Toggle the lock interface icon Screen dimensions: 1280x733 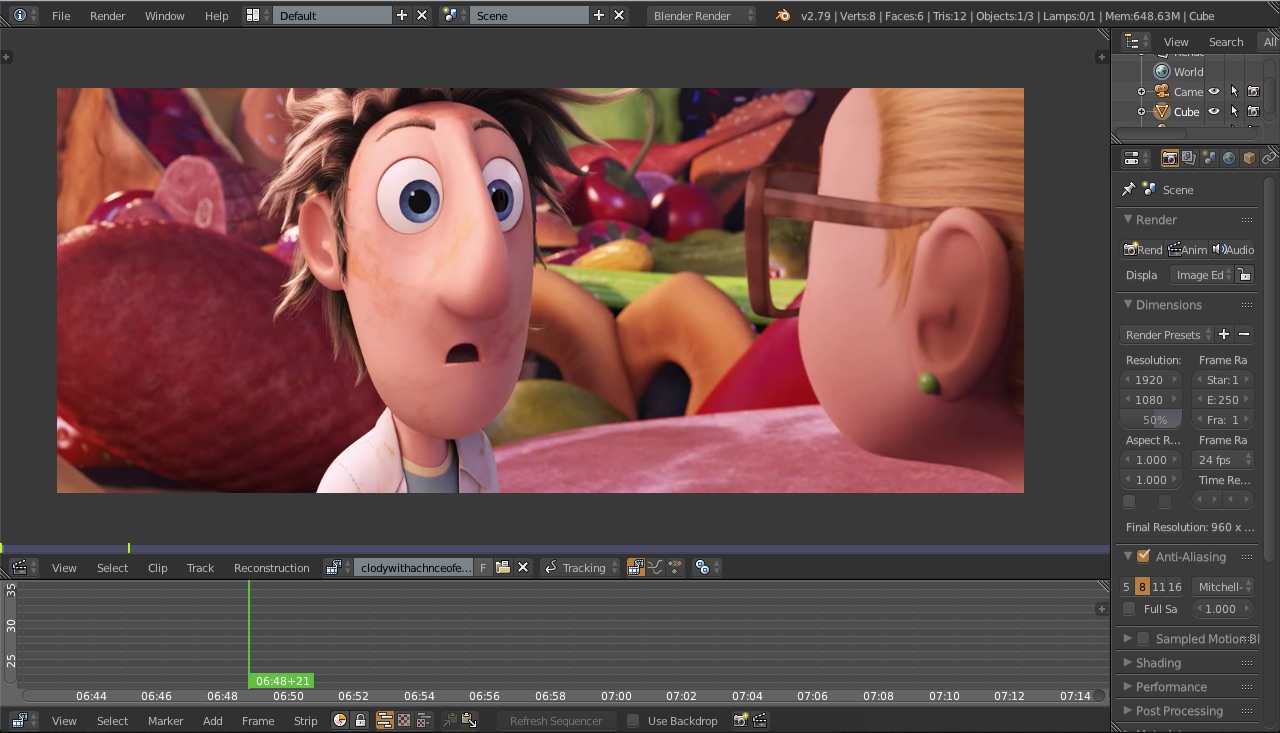[1245, 275]
